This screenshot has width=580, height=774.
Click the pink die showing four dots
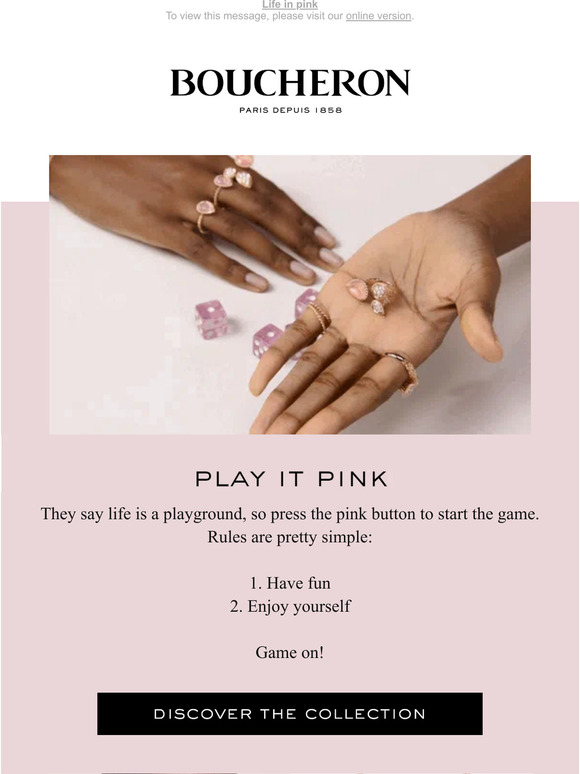coord(267,340)
